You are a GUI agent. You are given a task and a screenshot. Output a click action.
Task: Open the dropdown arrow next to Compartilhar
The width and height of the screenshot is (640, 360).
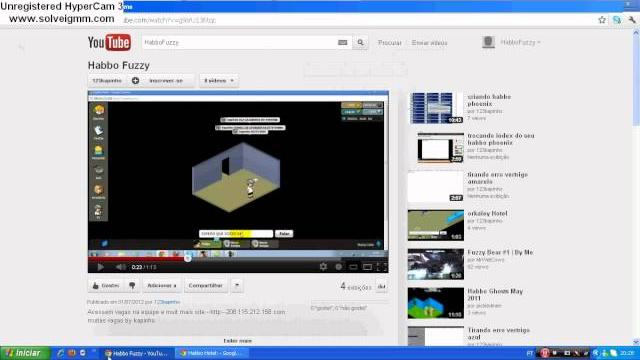(237, 286)
